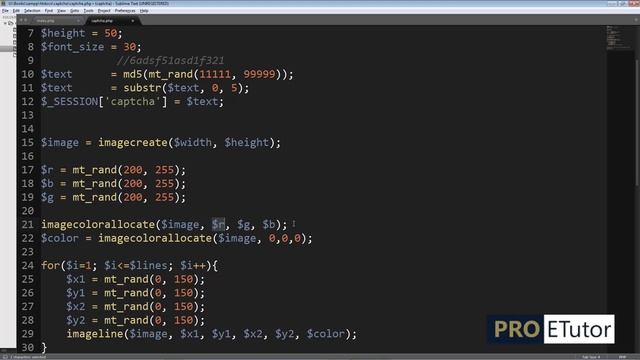Click the number 99999 on line 10

click(x=259, y=74)
